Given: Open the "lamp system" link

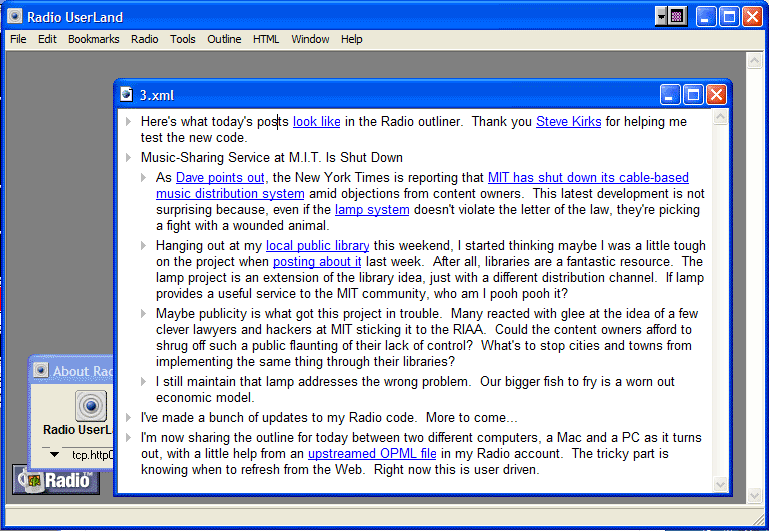Looking at the screenshot, I should click(372, 210).
